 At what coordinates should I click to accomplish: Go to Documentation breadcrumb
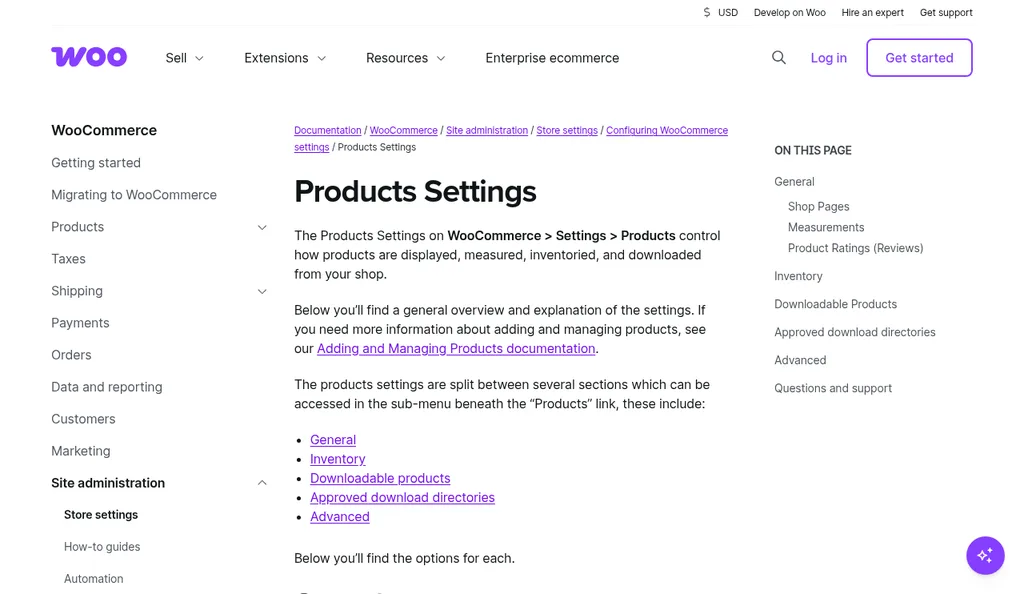click(x=327, y=130)
